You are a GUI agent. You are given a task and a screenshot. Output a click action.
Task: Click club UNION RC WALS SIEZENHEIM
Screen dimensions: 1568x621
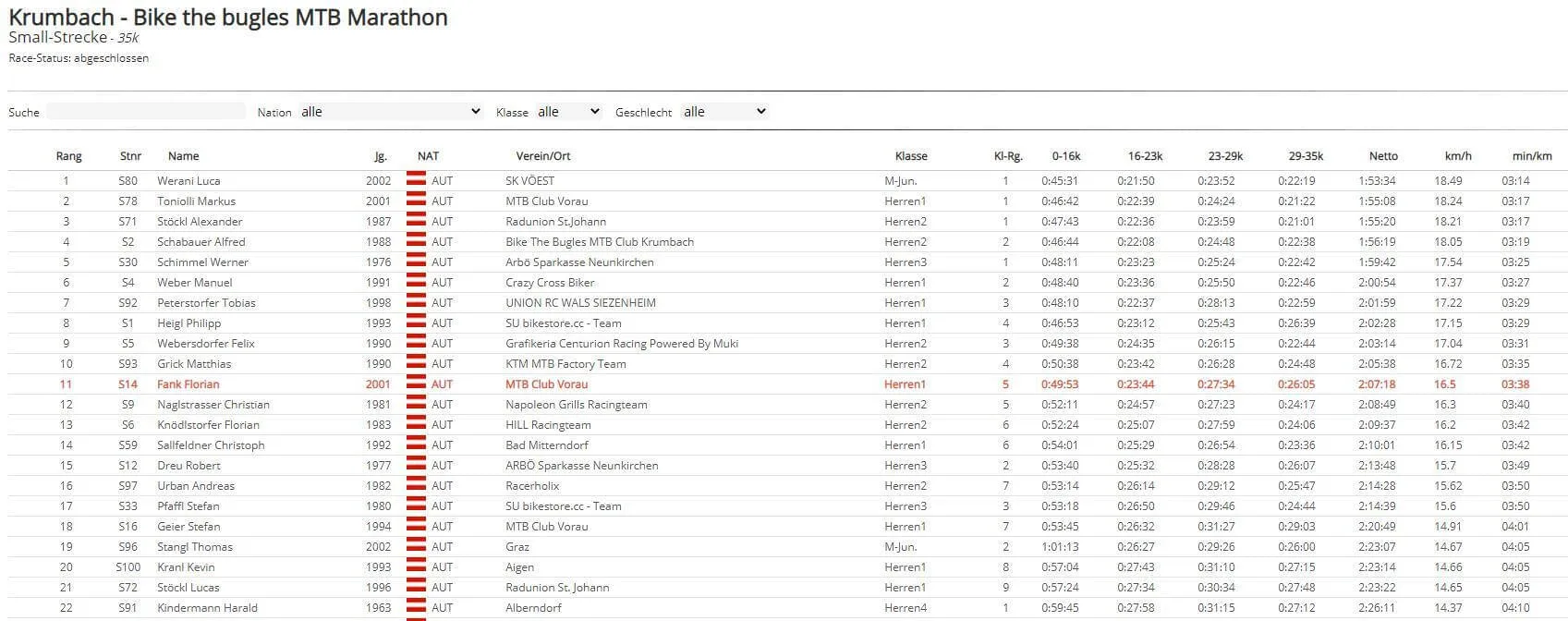[x=580, y=303]
